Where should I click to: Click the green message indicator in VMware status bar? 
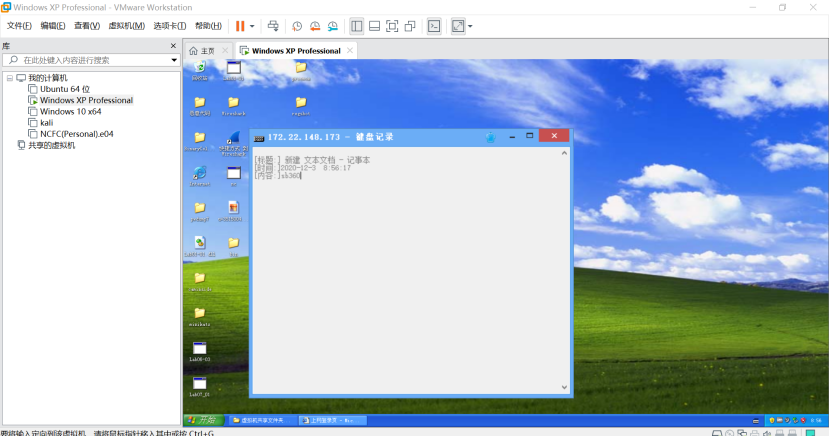pos(810,433)
